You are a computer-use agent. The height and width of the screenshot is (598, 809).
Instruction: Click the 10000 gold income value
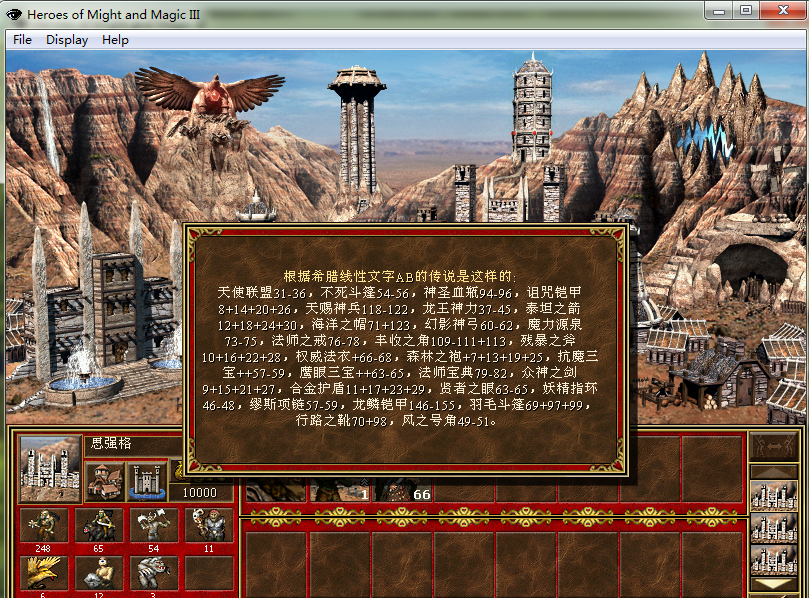(200, 493)
